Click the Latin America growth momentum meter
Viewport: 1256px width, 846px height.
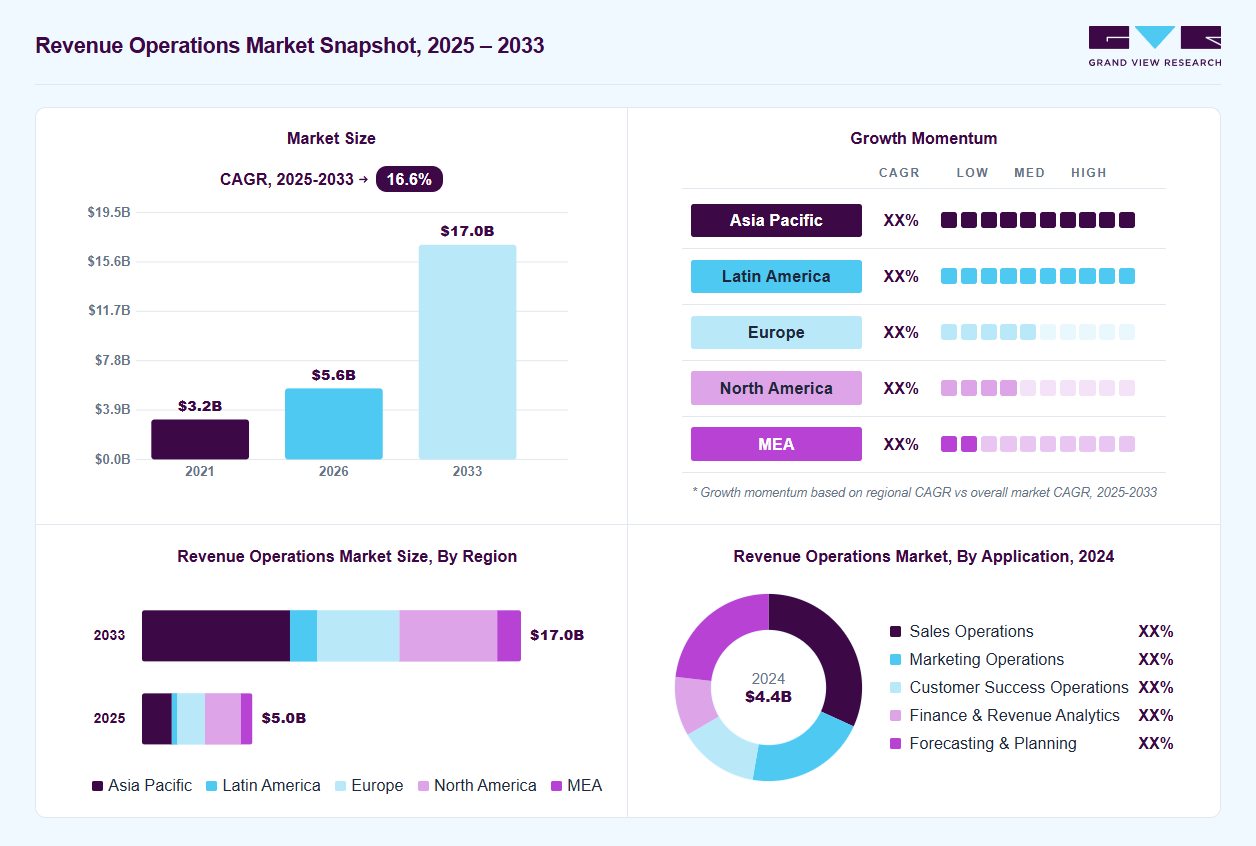click(1038, 276)
